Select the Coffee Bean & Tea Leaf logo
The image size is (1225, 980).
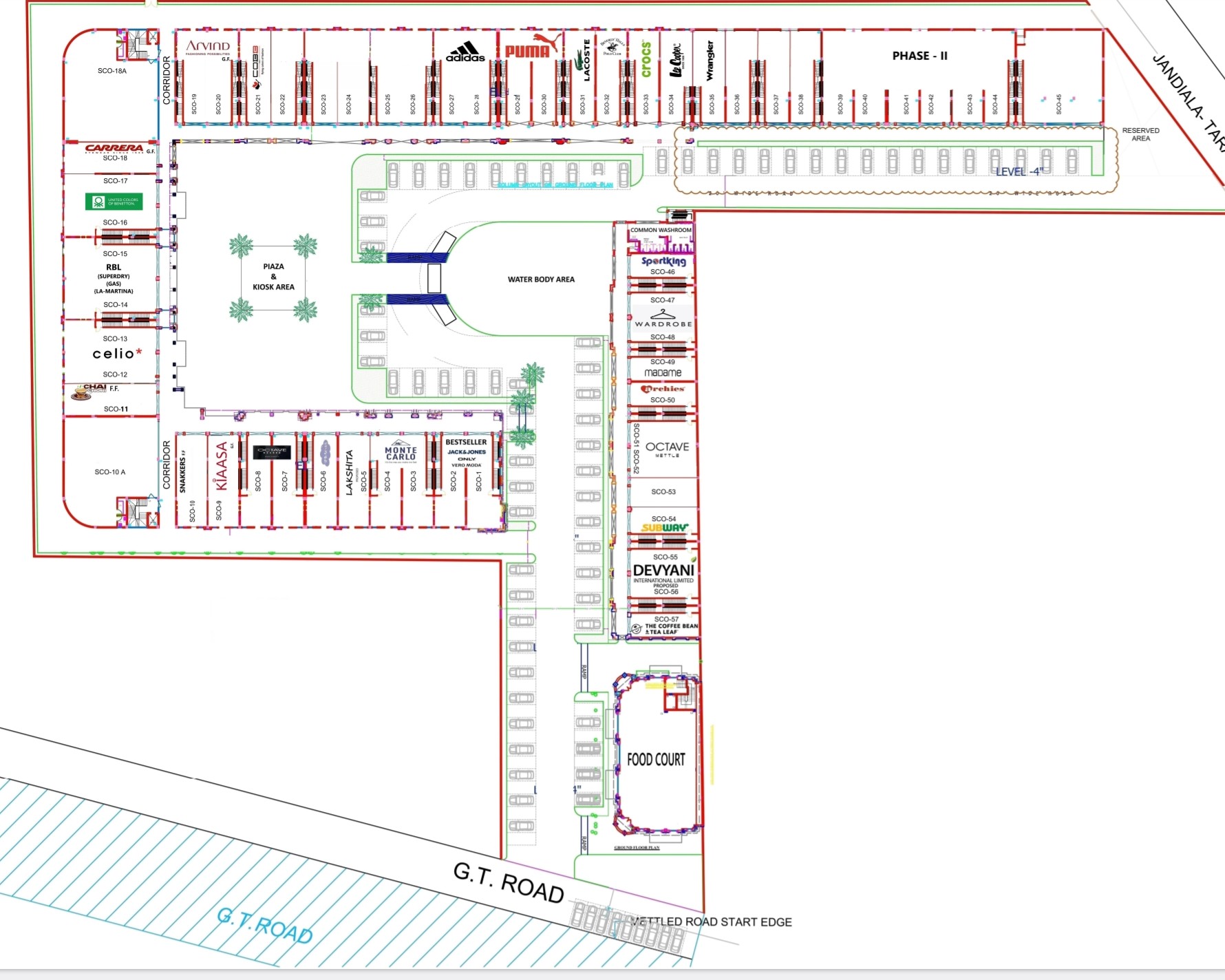click(x=665, y=629)
